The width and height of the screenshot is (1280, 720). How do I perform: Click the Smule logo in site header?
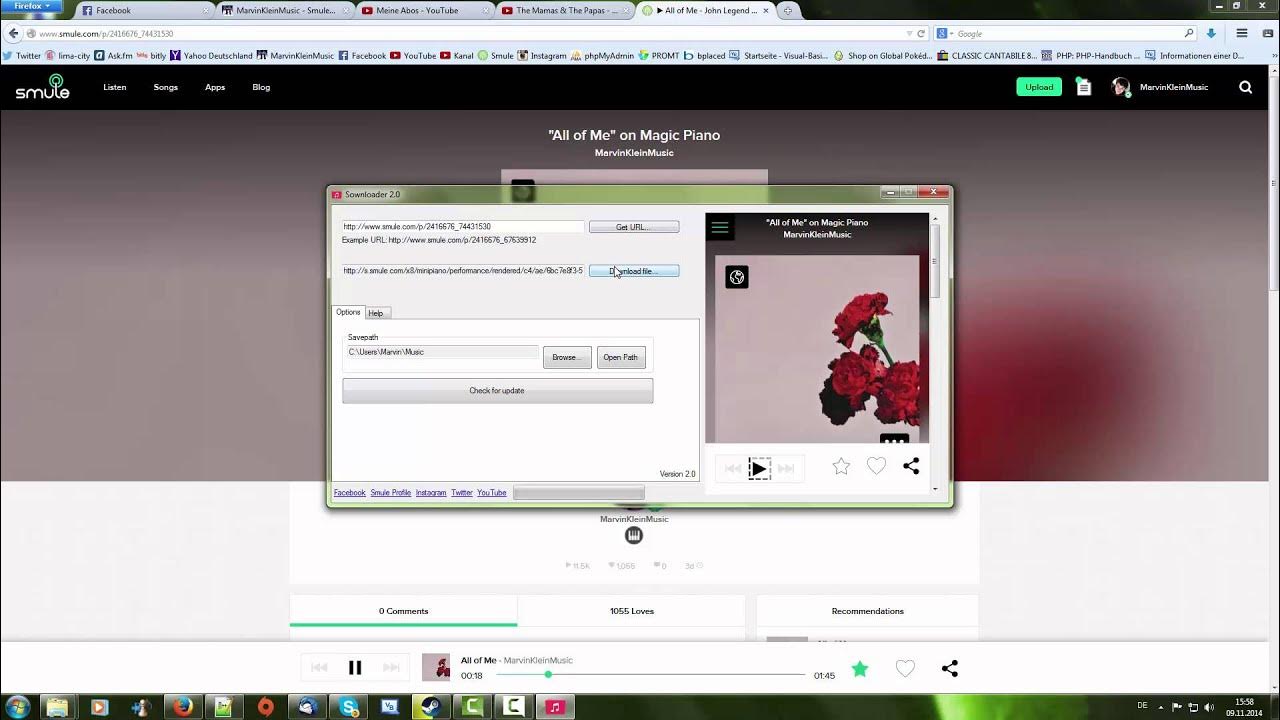pyautogui.click(x=42, y=87)
